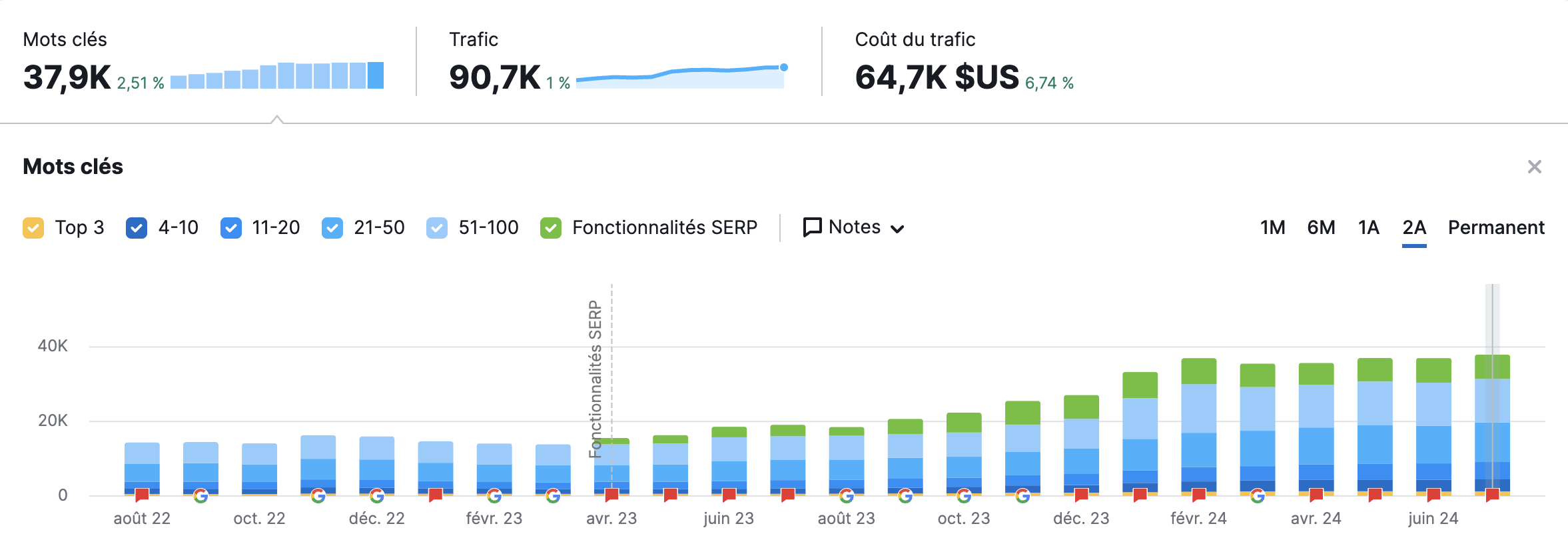Click the red flag note at août 22
Viewport: 1568px width, 556px height.
pos(142,495)
